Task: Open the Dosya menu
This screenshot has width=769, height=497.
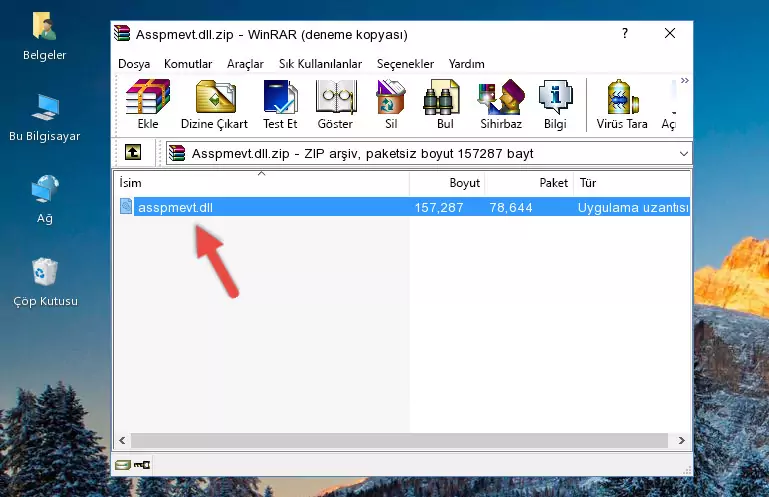Action: [x=134, y=64]
